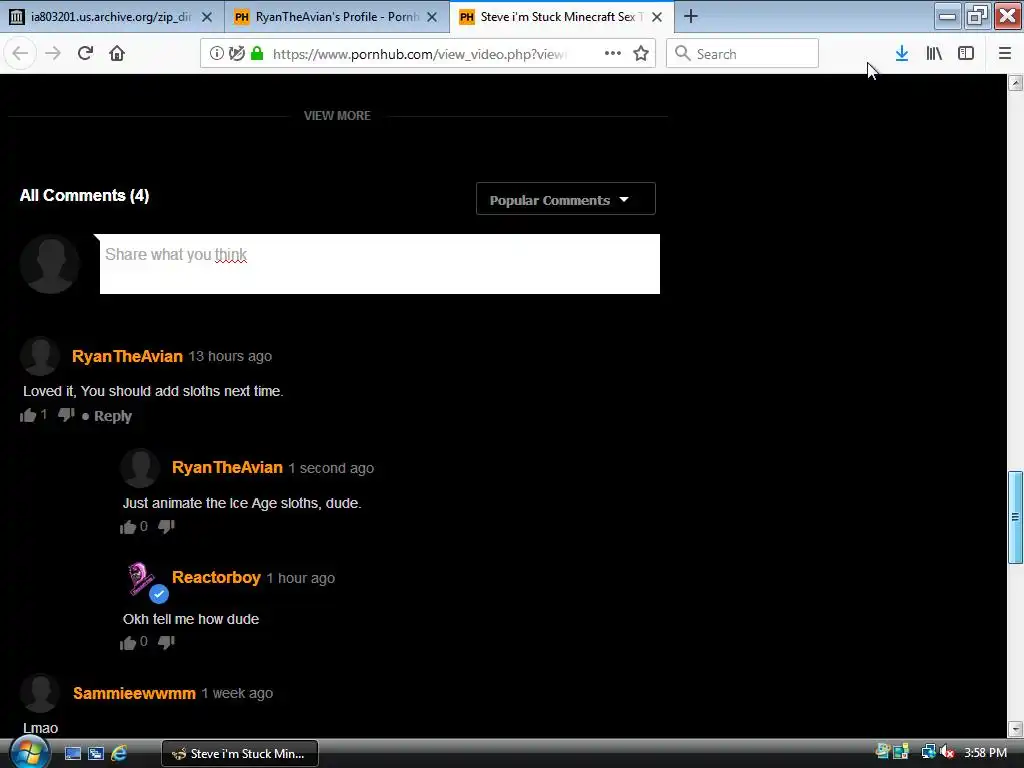Open tracking protection shield icon

237,54
